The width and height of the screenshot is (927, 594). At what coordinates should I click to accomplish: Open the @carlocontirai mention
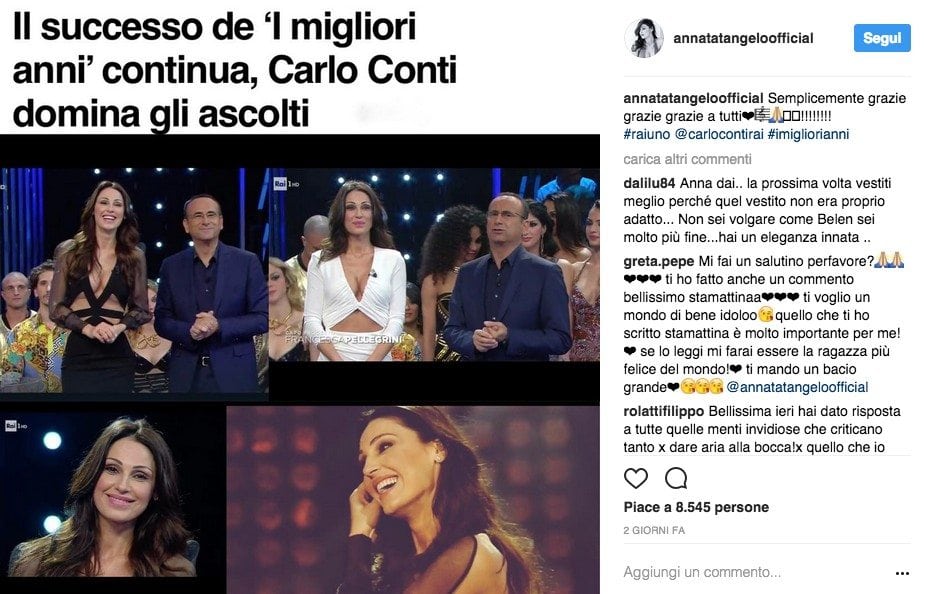719,134
